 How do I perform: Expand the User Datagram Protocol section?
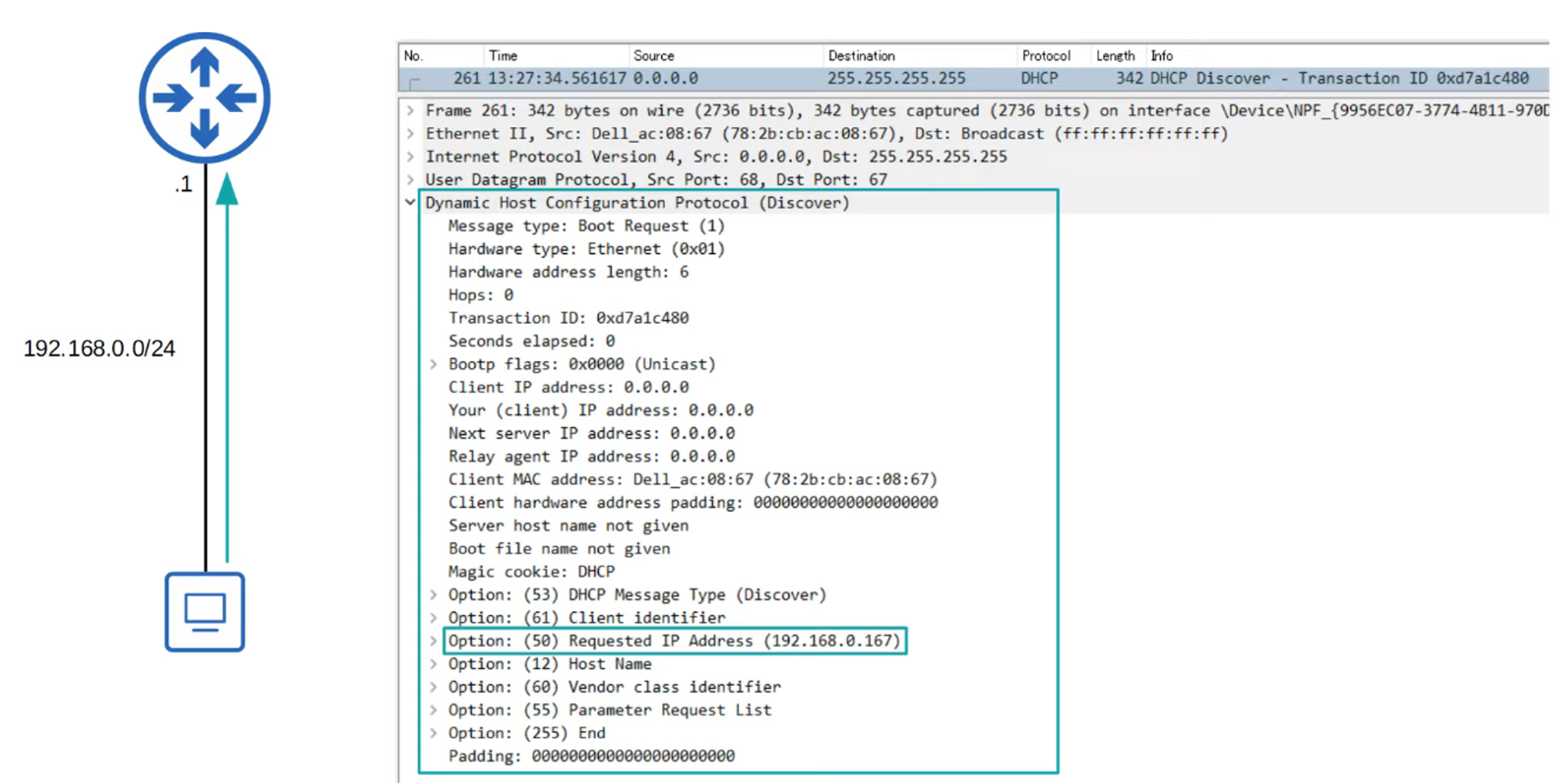[411, 180]
